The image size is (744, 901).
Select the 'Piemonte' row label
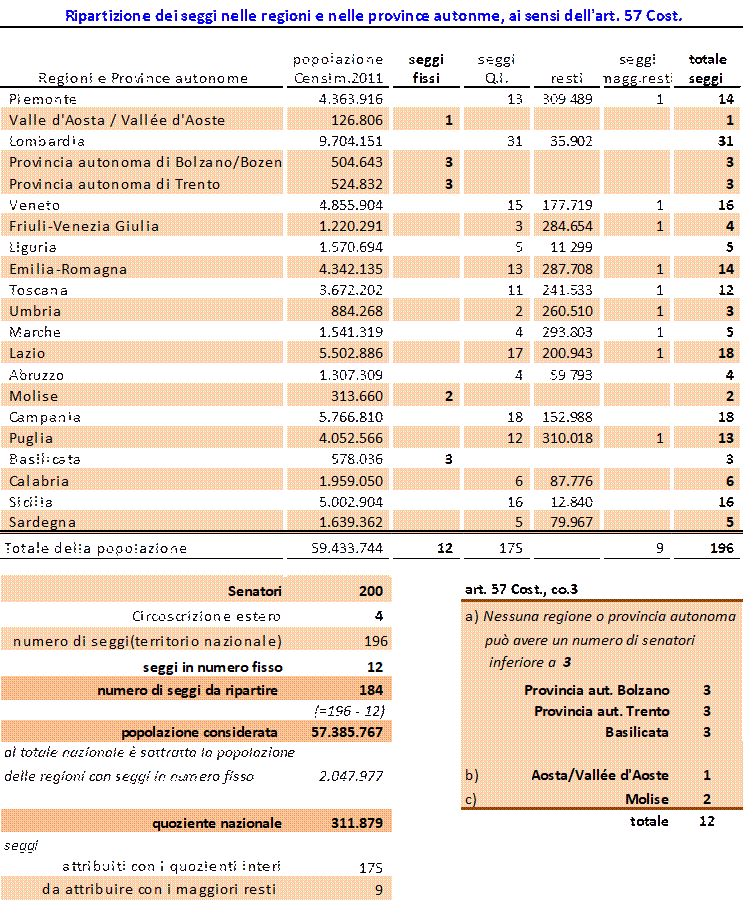pyautogui.click(x=43, y=99)
